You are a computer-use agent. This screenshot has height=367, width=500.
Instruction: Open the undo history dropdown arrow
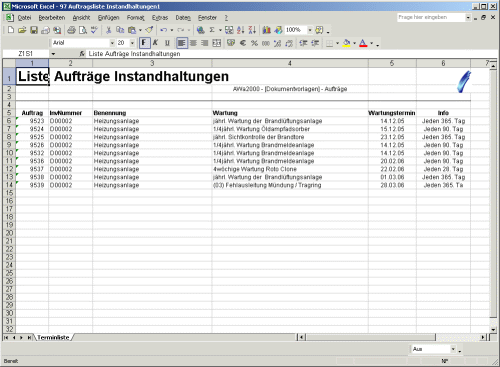pos(172,30)
